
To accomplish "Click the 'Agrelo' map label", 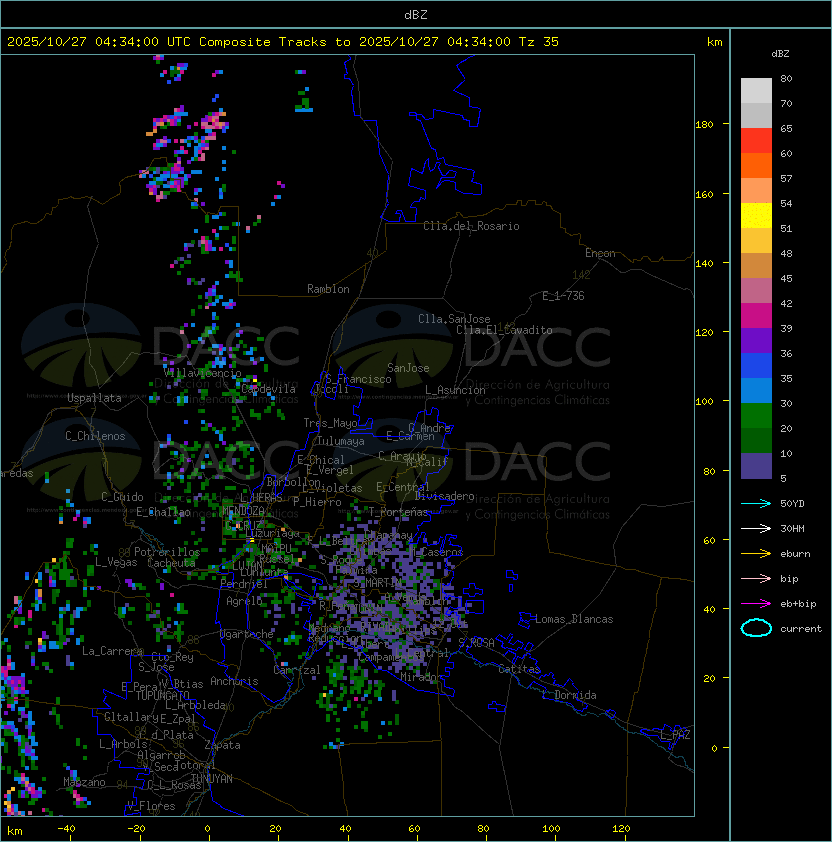I will [244, 601].
